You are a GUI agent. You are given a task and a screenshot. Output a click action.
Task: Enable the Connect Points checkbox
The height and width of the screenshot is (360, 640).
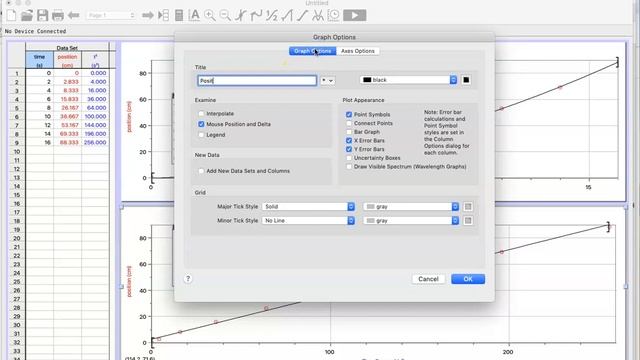pos(349,123)
